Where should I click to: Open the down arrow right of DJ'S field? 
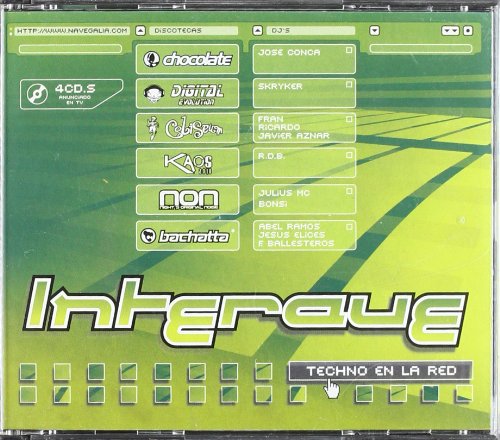tap(375, 31)
